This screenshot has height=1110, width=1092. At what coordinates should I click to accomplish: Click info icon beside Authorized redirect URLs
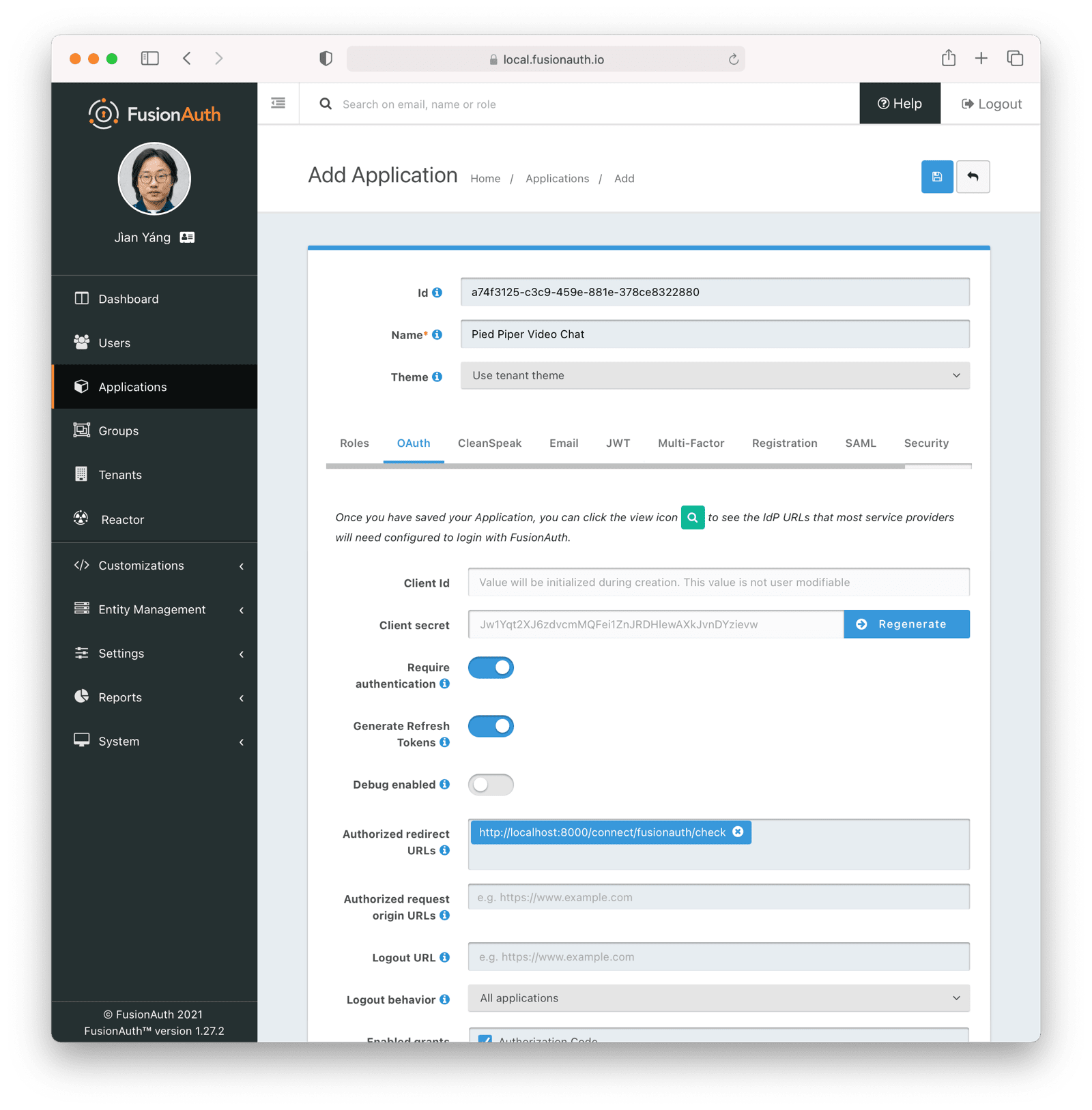(444, 850)
